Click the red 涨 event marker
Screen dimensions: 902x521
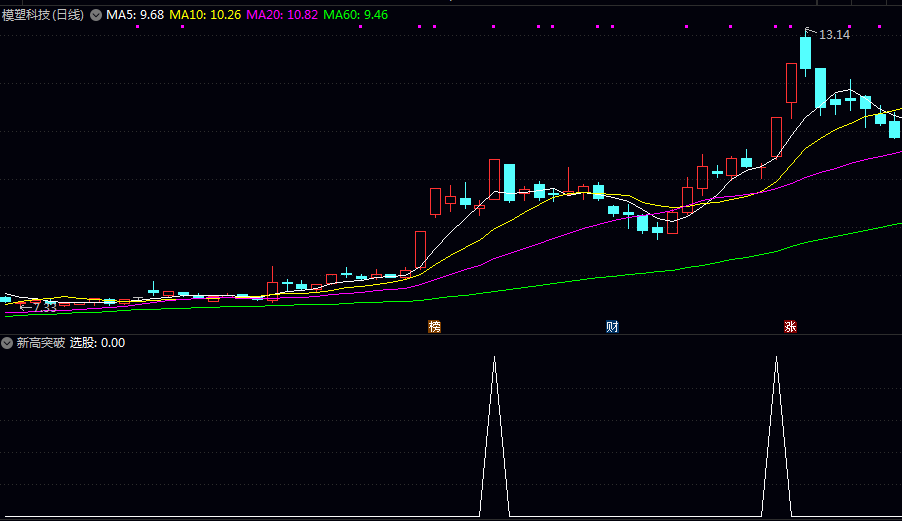(790, 327)
